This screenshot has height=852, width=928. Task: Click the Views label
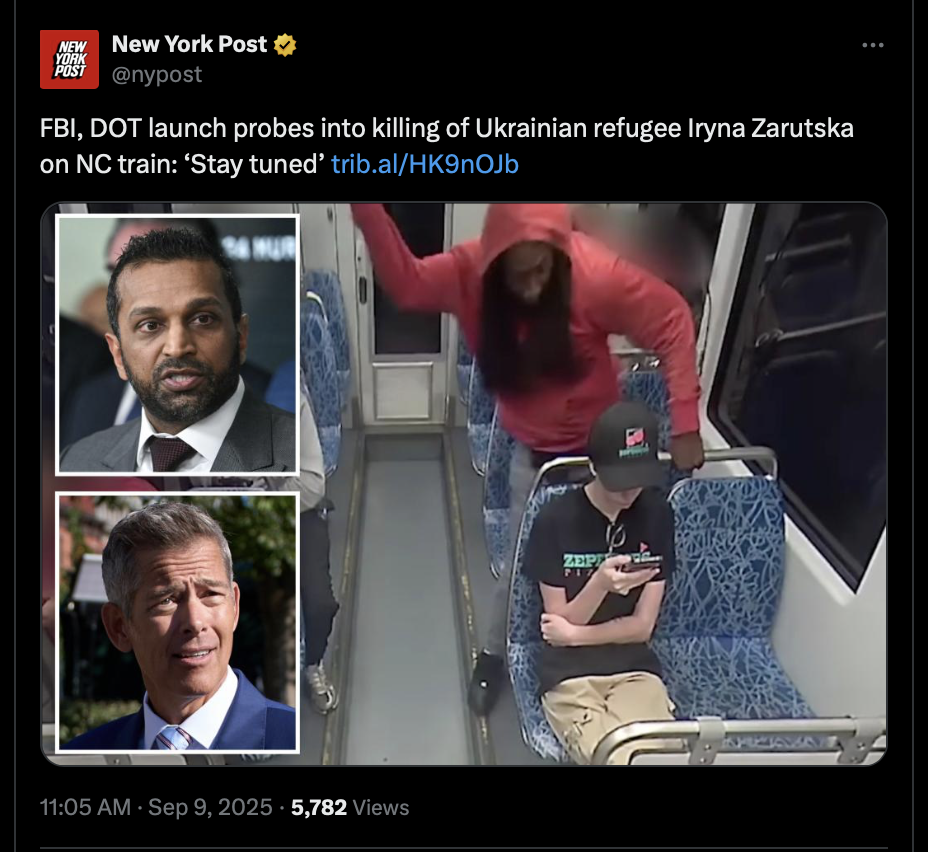[381, 808]
